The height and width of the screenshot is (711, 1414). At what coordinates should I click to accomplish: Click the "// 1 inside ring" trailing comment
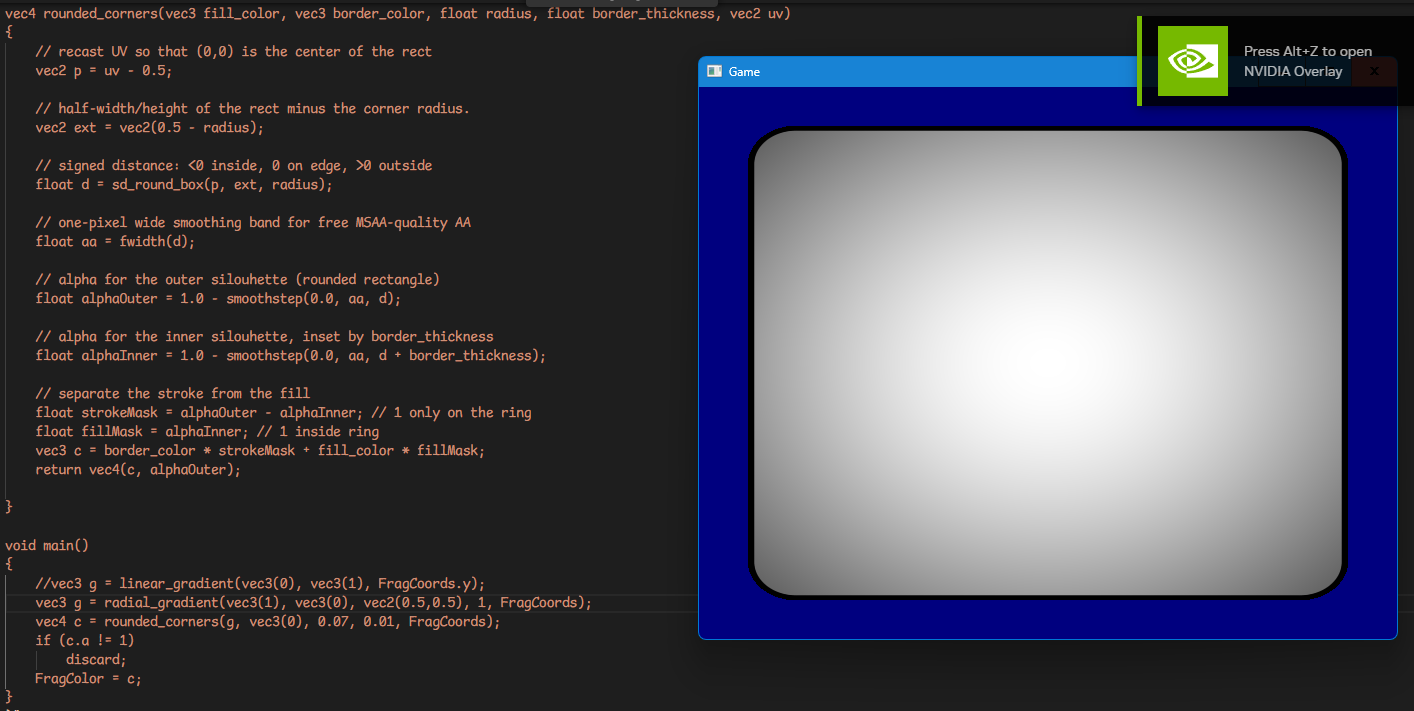pyautogui.click(x=318, y=431)
